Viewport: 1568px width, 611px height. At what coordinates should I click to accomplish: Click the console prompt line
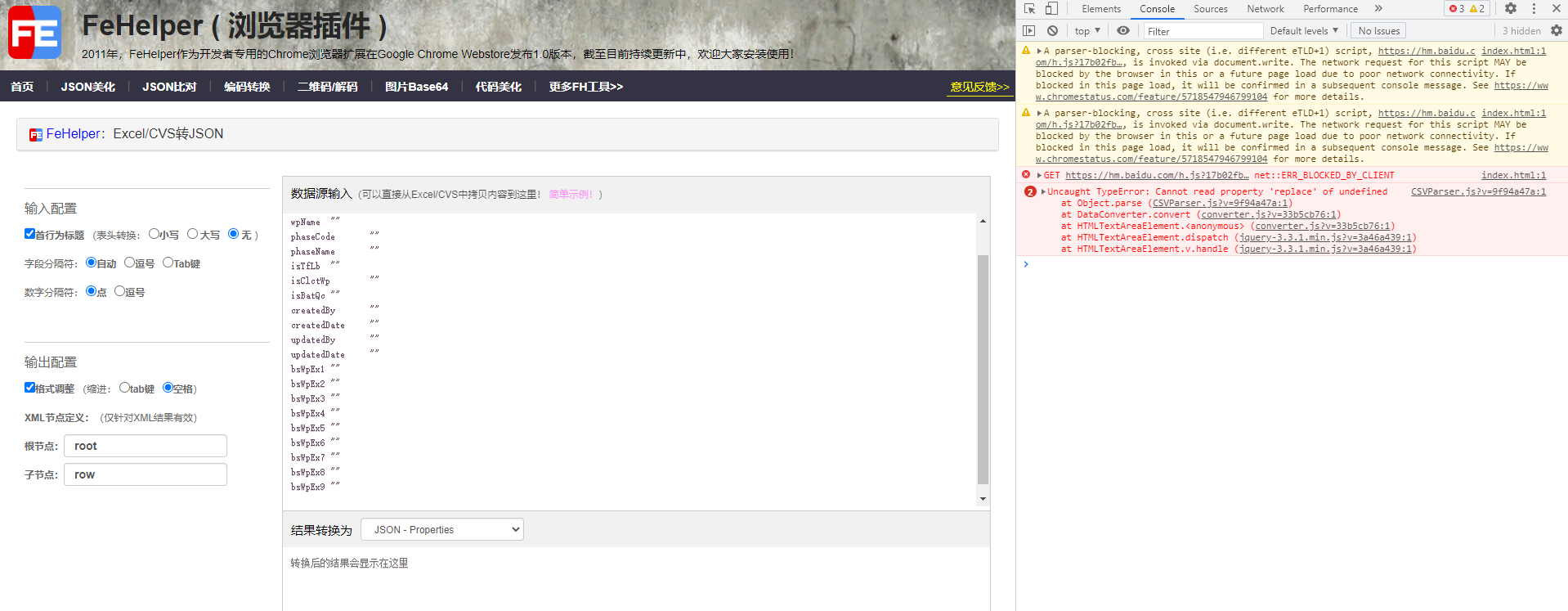(1292, 264)
